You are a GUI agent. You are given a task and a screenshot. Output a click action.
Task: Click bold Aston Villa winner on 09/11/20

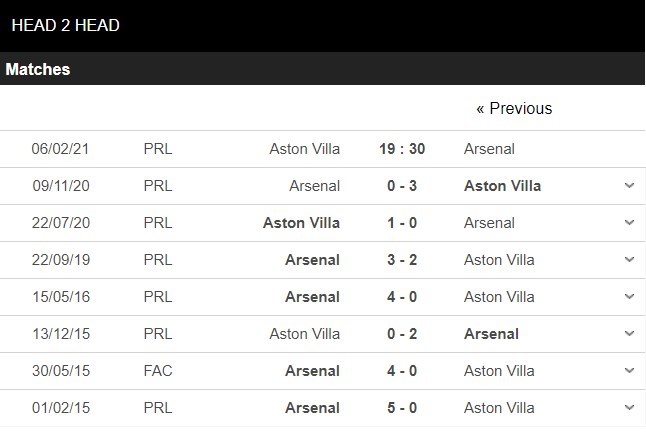point(502,186)
